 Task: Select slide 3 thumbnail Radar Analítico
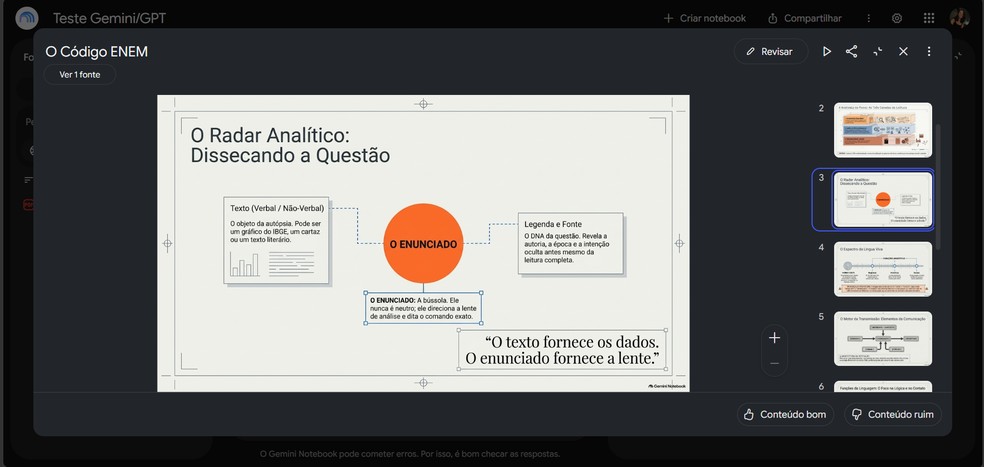coord(883,200)
